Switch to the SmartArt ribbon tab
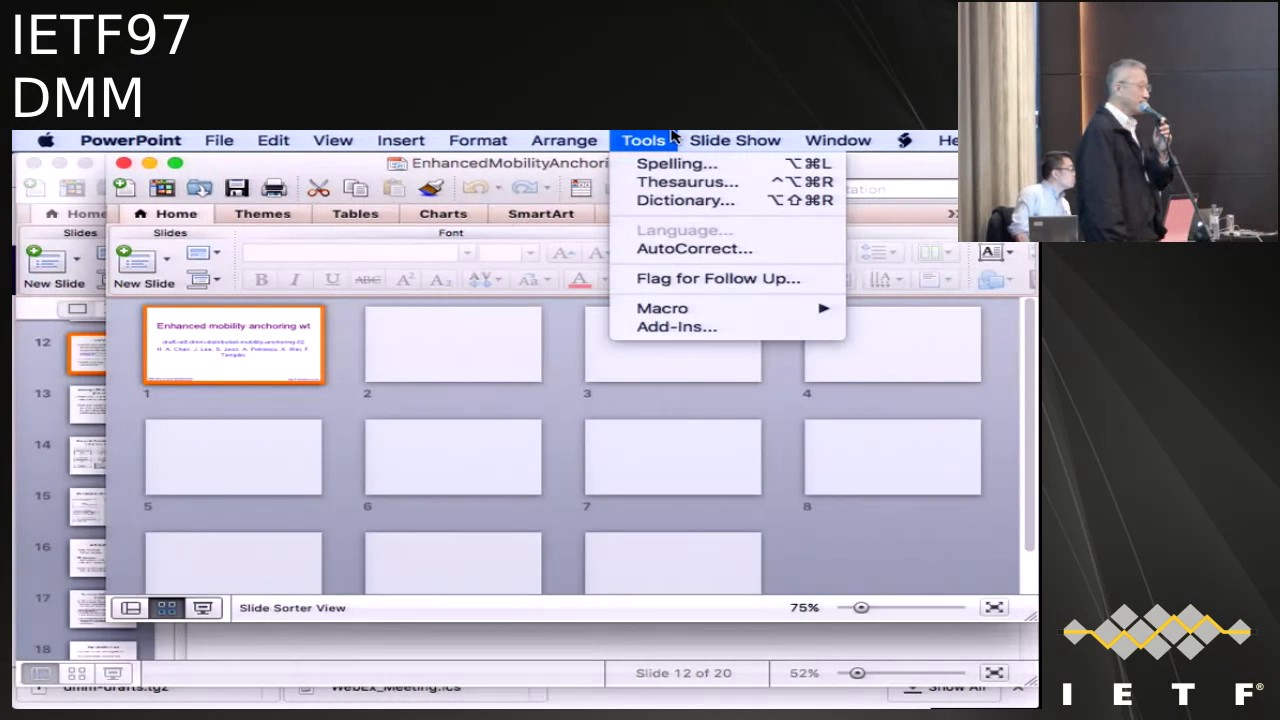 (541, 214)
